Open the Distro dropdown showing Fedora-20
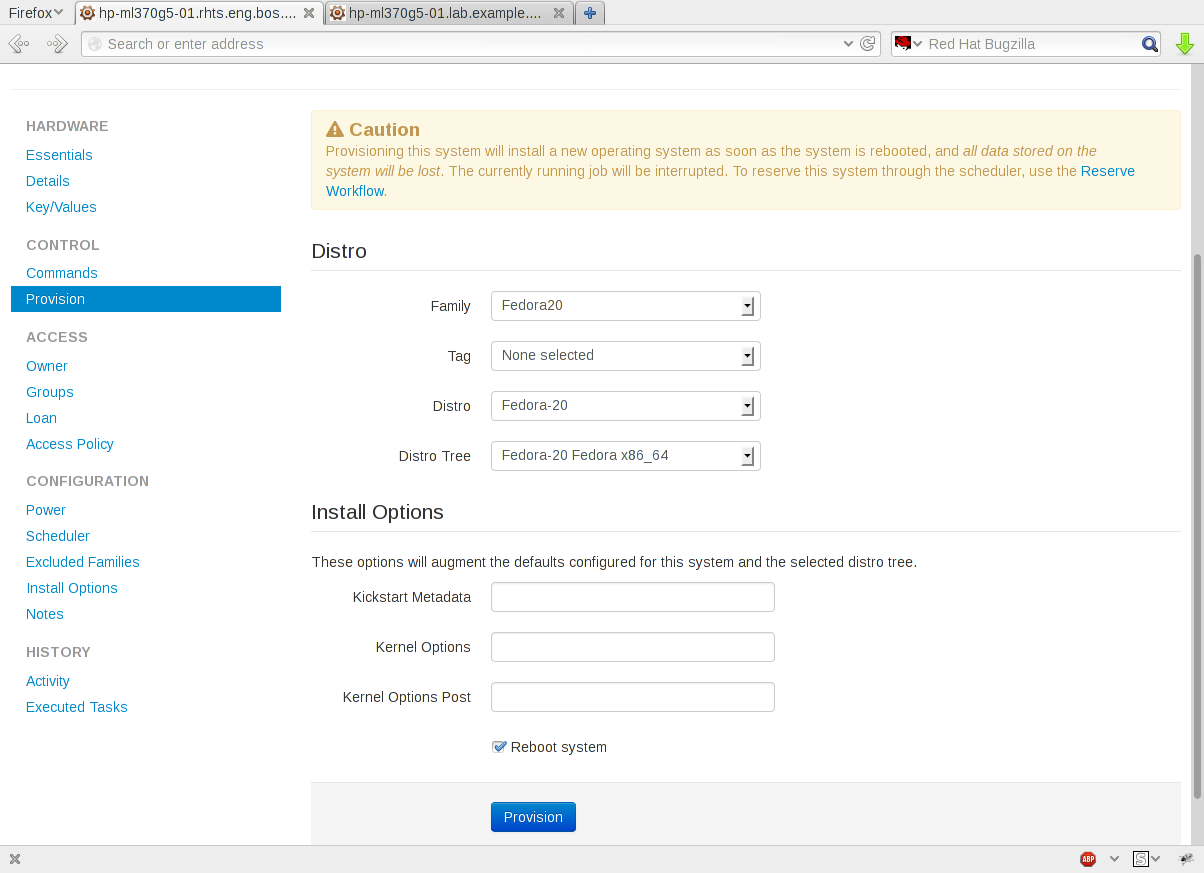 (626, 406)
